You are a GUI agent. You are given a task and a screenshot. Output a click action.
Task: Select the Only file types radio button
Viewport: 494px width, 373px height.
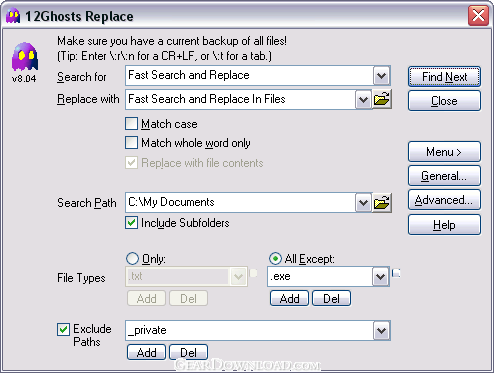click(132, 258)
